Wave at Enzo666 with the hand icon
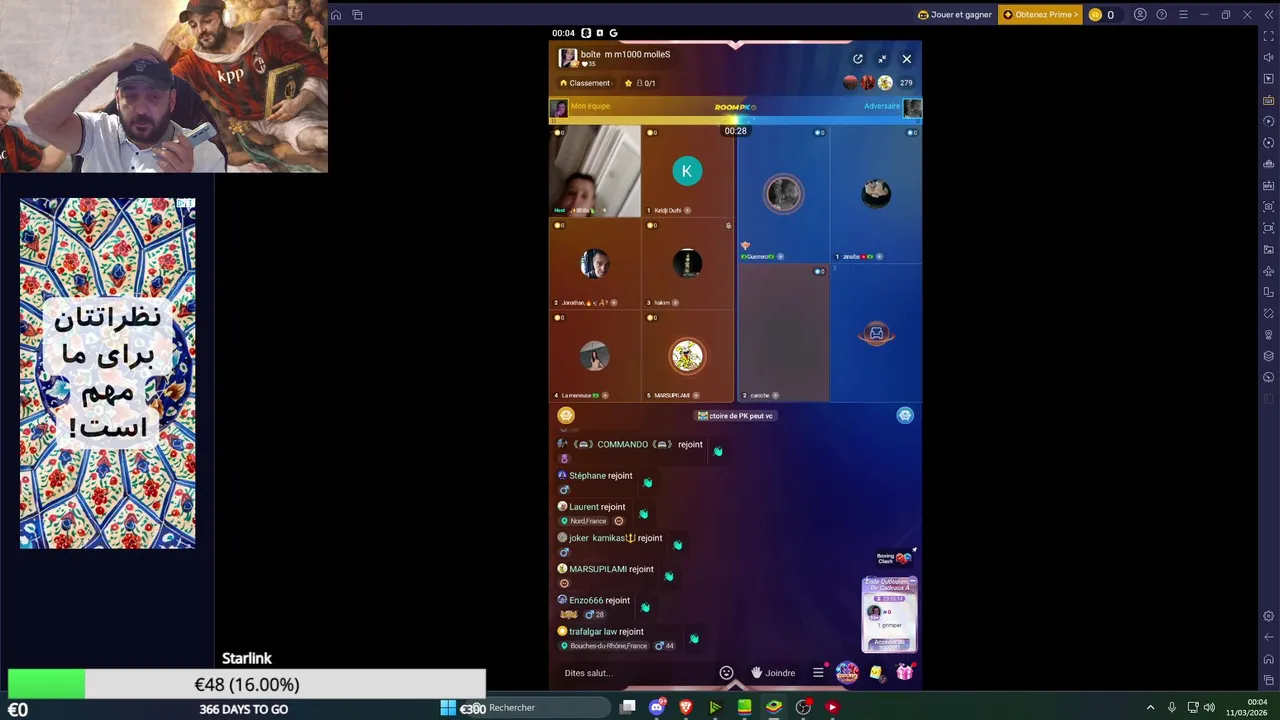 click(x=645, y=606)
